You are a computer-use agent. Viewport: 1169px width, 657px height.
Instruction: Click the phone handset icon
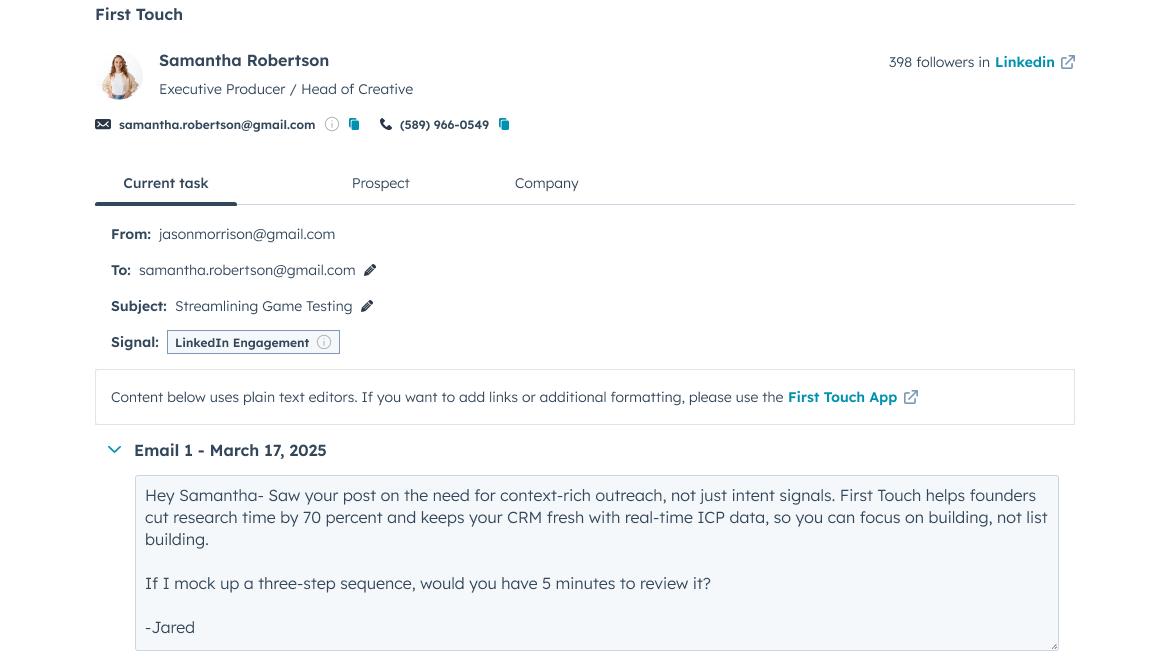tap(385, 124)
